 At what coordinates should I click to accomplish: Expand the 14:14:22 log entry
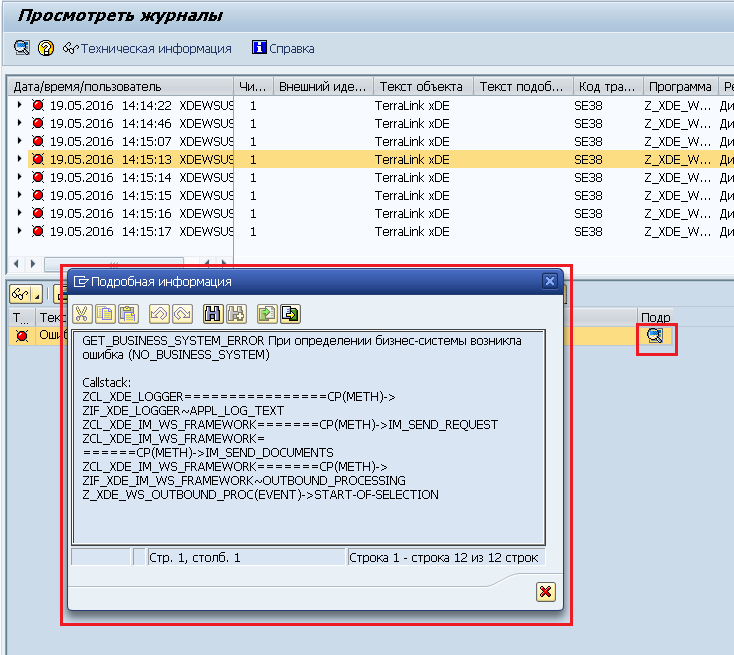tap(20, 105)
